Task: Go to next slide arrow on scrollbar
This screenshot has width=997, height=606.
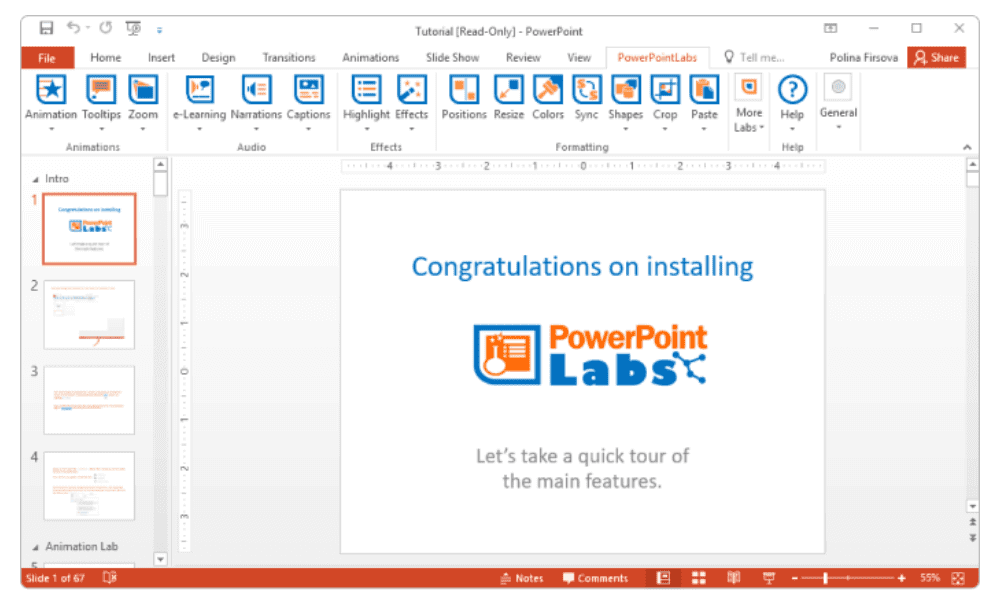Action: point(972,537)
